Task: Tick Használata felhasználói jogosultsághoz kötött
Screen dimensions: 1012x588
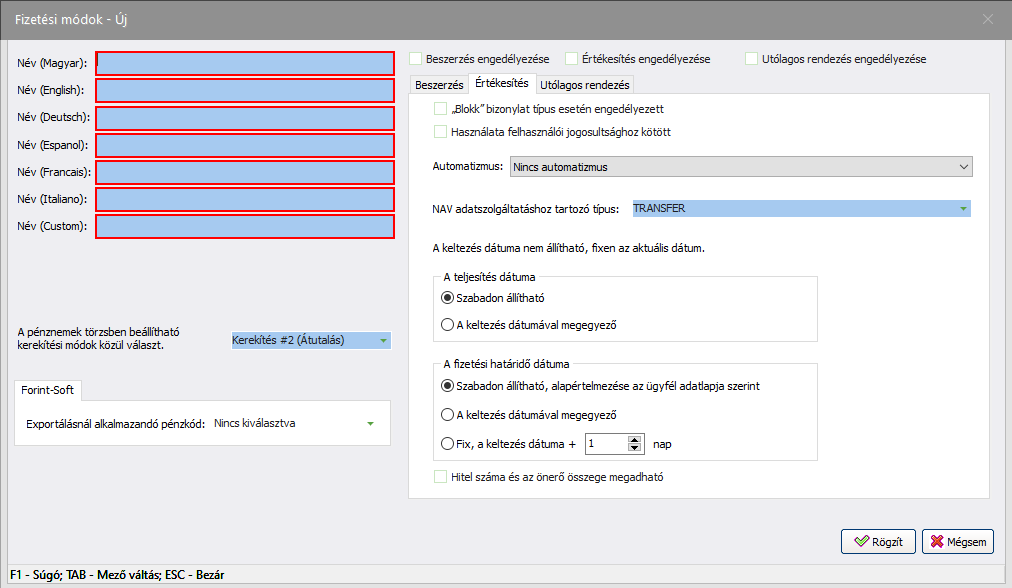Action: (441, 131)
